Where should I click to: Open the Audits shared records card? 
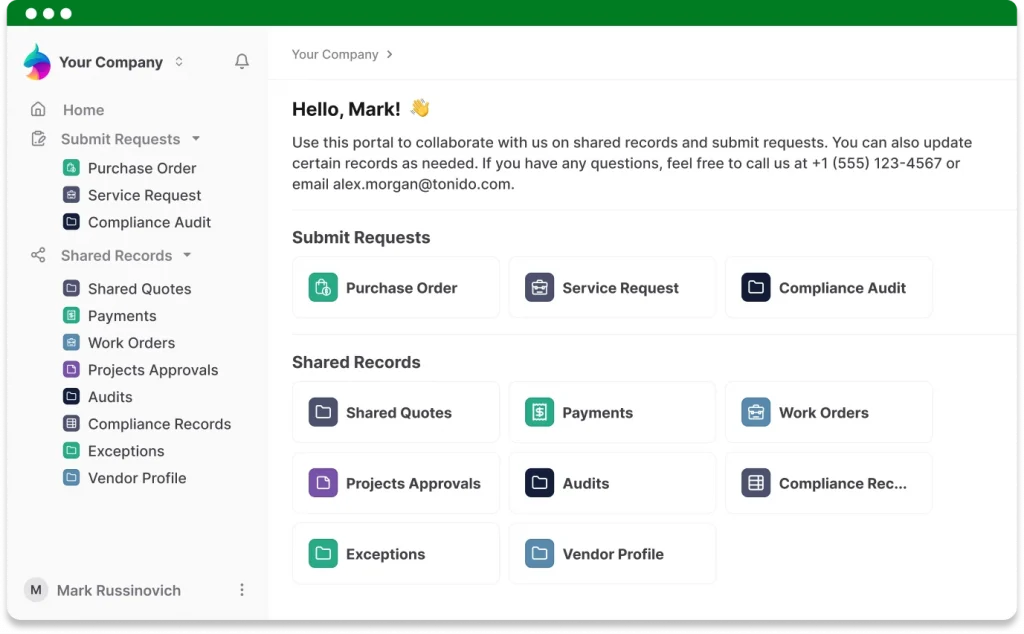(x=612, y=483)
